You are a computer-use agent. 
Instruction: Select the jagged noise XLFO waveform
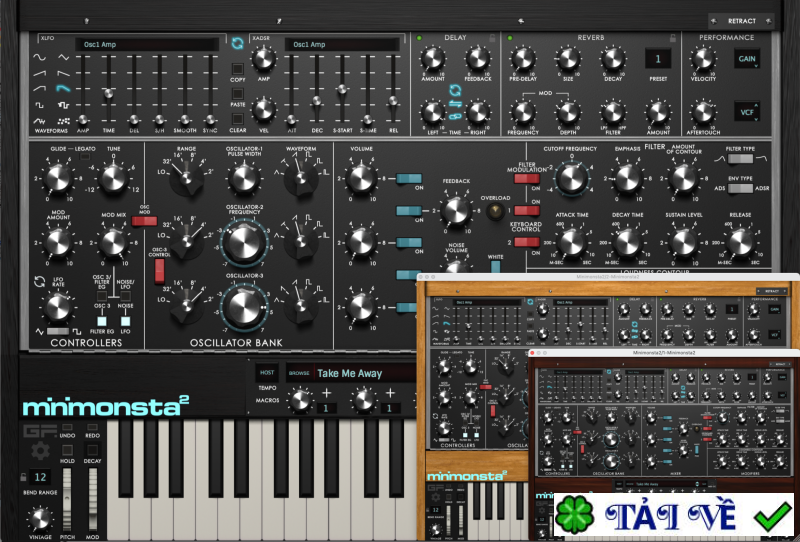coord(39,121)
